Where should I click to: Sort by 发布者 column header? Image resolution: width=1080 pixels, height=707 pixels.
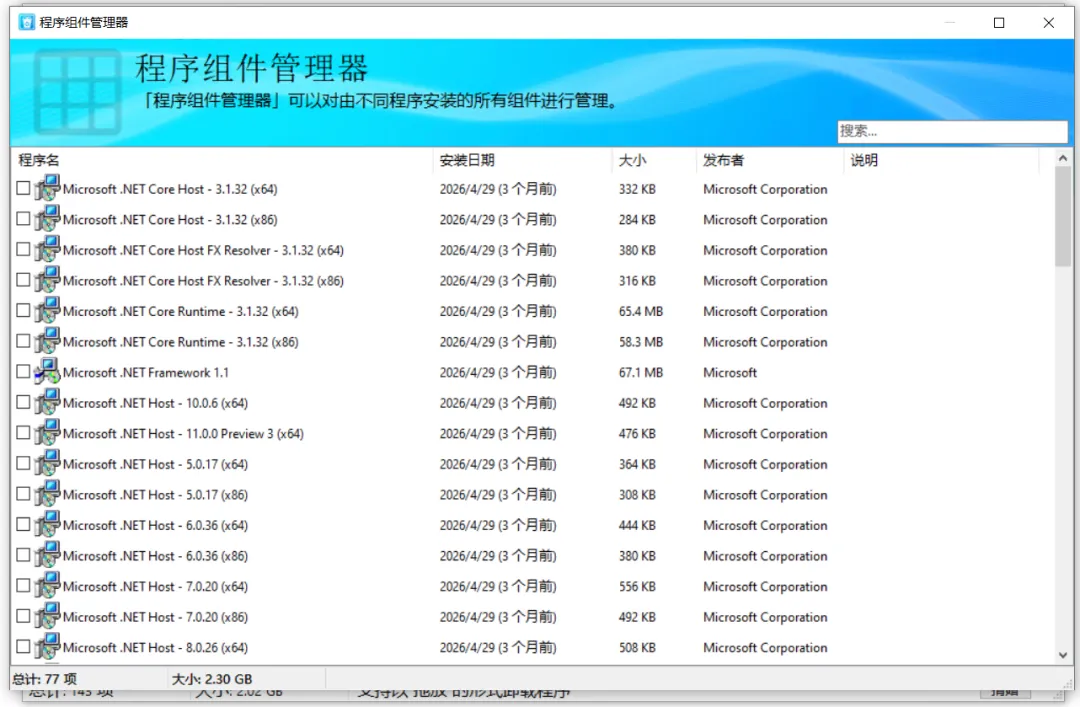769,160
